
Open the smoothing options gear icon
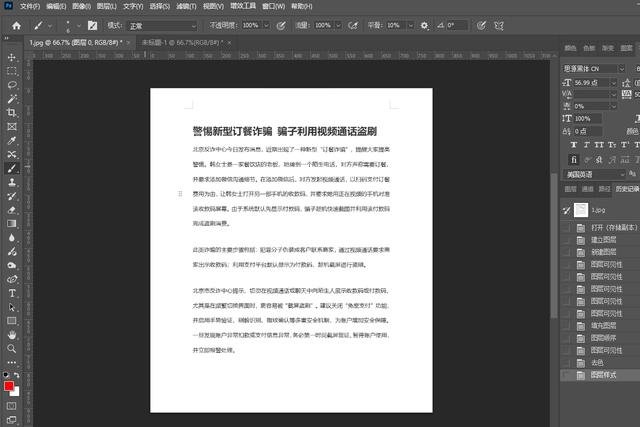coord(424,24)
